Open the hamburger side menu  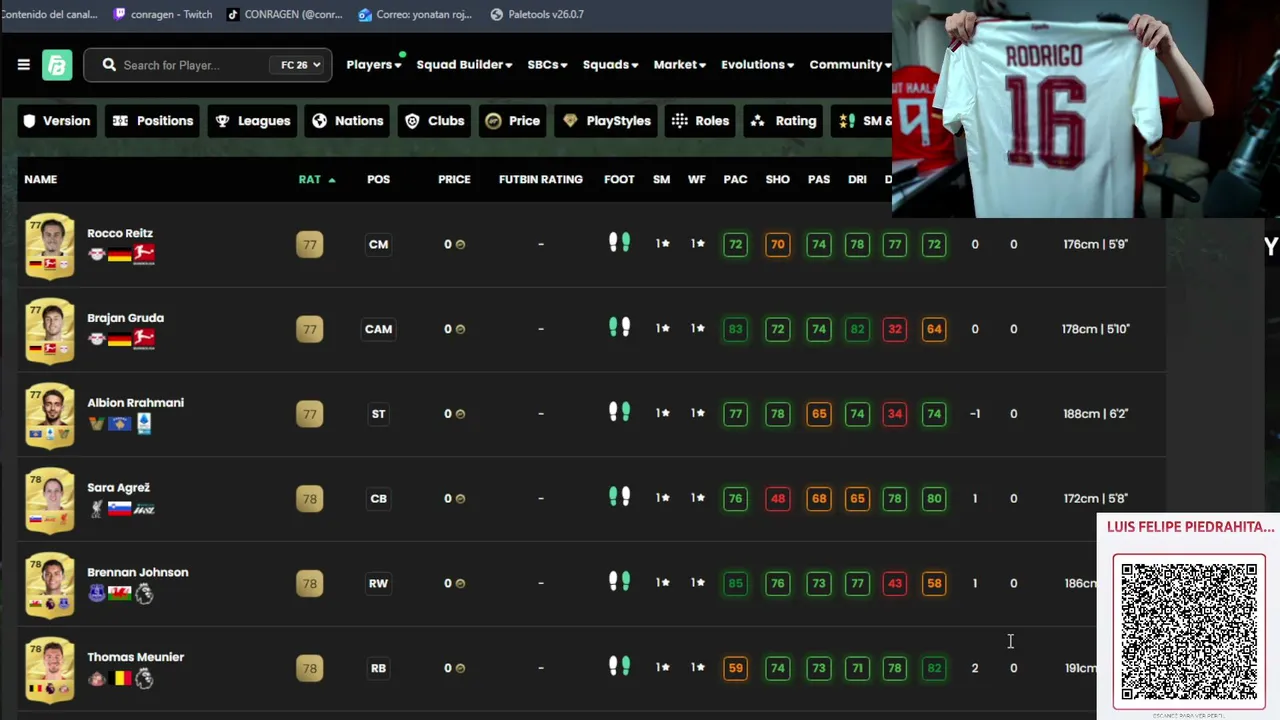pyautogui.click(x=23, y=65)
